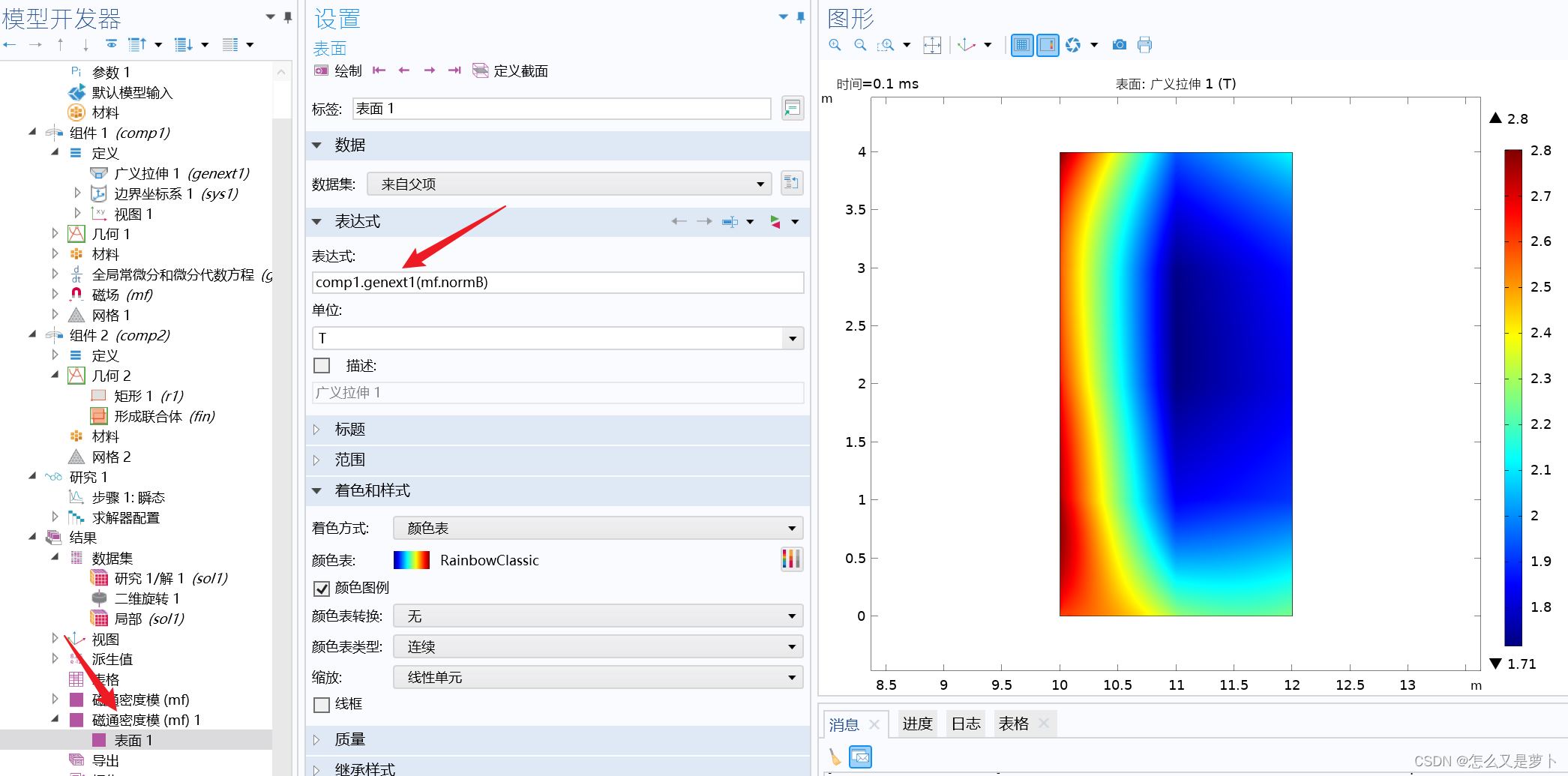Enable the 描述 checkbox

(322, 365)
